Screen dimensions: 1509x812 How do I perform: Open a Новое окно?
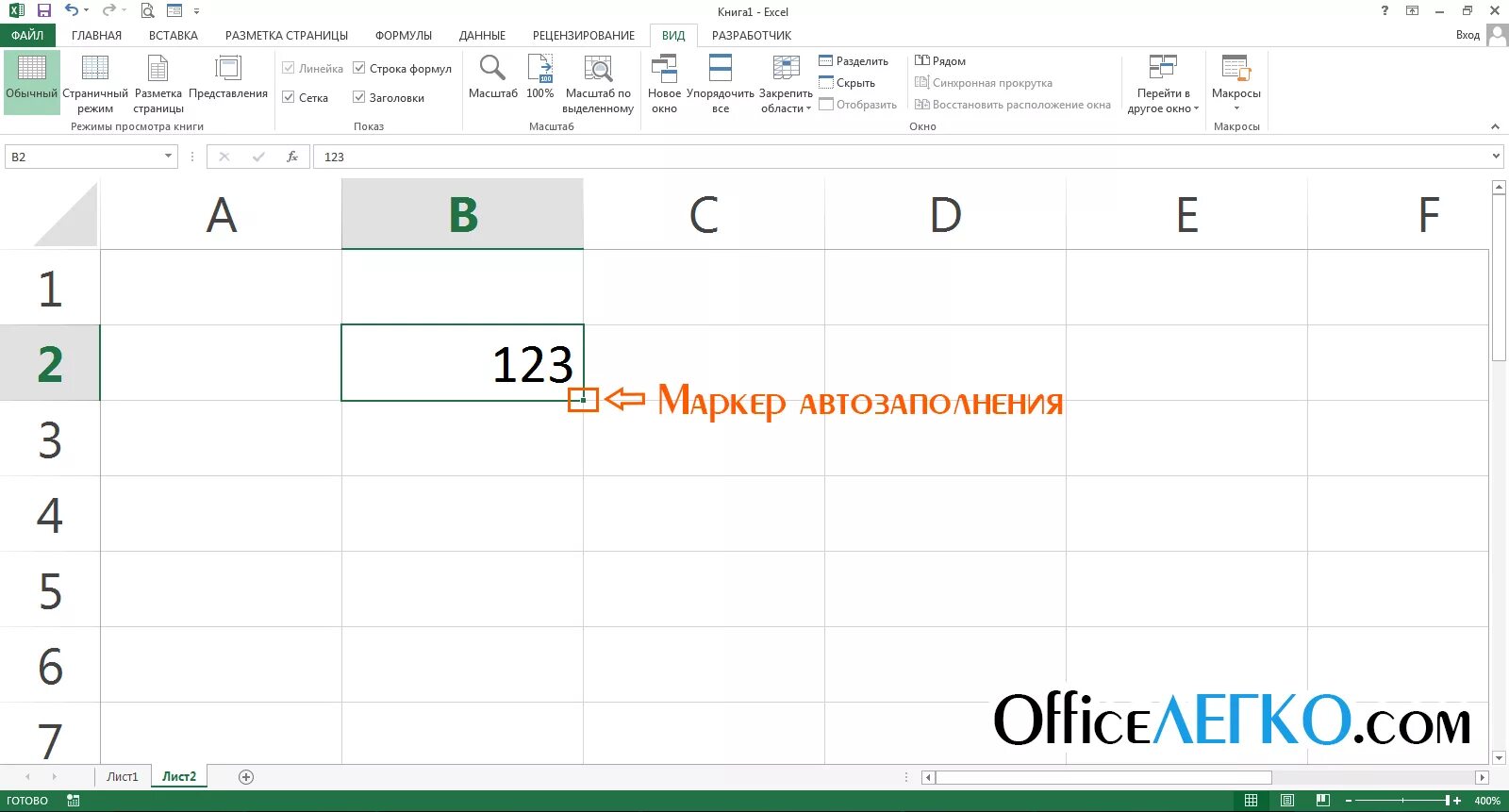664,84
